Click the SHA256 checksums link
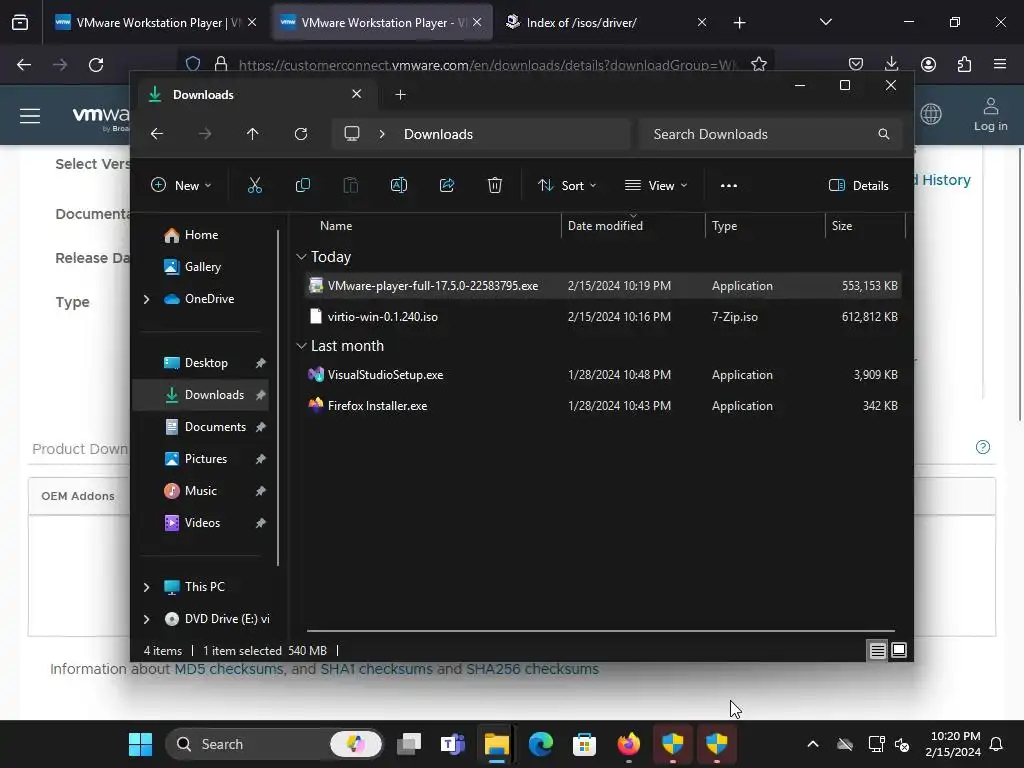This screenshot has width=1024, height=768. click(532, 669)
